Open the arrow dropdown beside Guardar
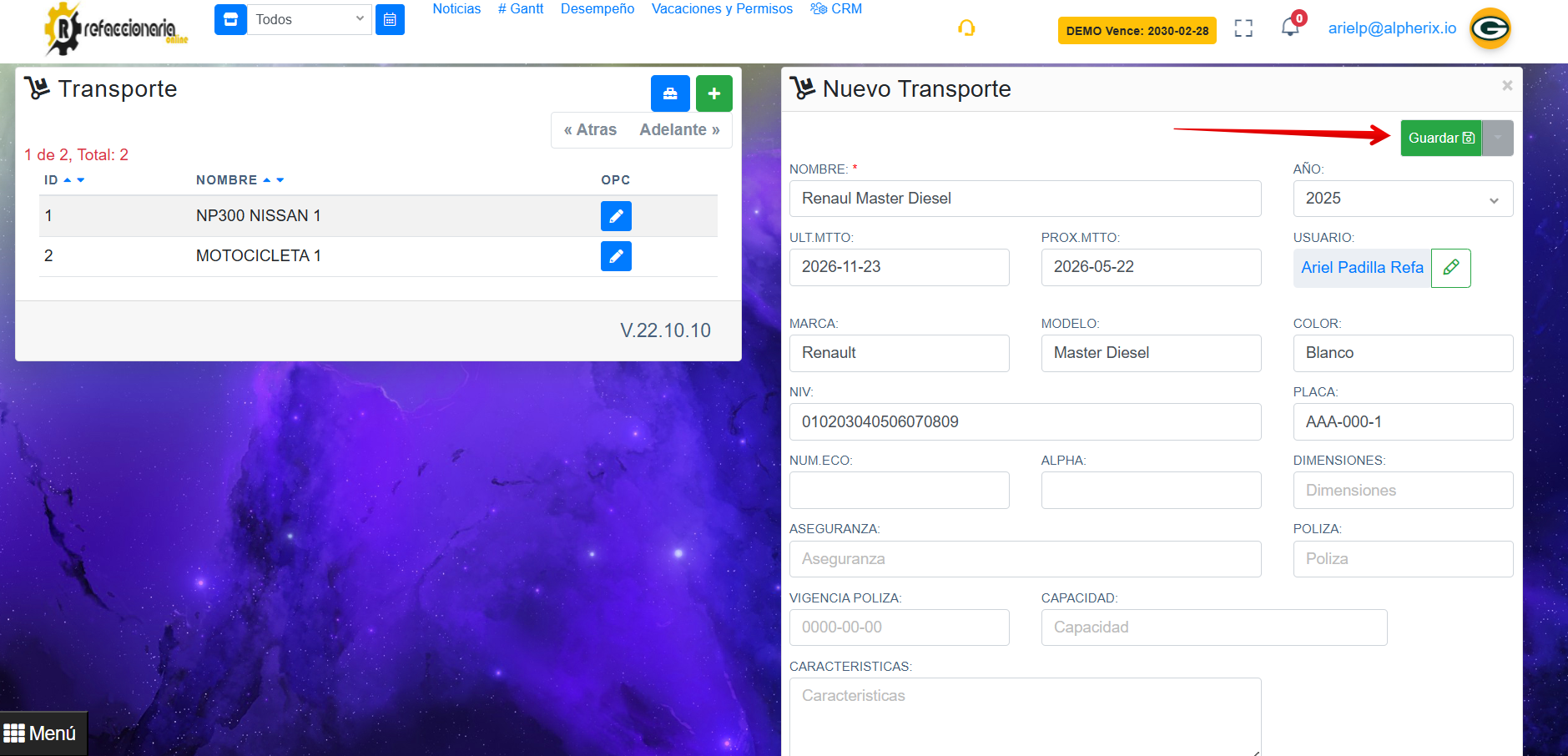This screenshot has width=1568, height=756. pyautogui.click(x=1498, y=139)
